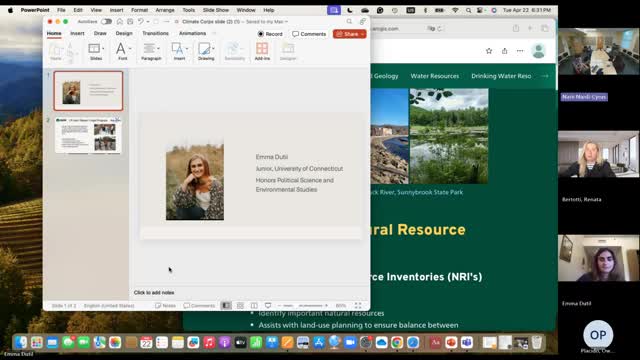Viewport: 640px width, 360px height.
Task: Switch to the Home ribbon tab
Action: point(54,33)
